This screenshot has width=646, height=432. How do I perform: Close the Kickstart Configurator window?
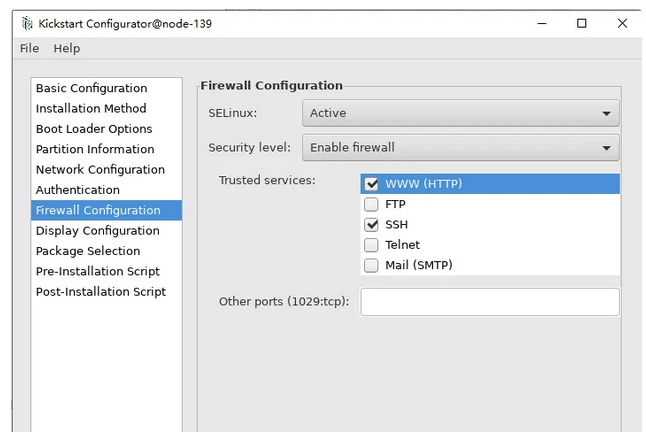(623, 23)
